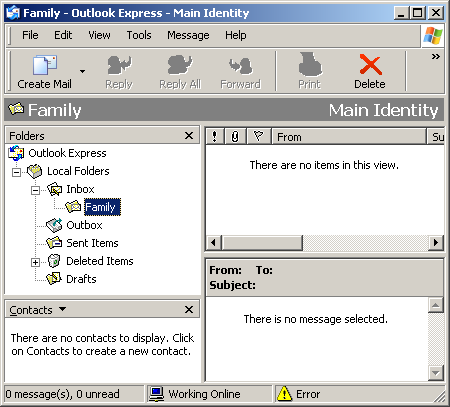This screenshot has height=407, width=450.
Task: Click the message list horizontal scrollbar thumb
Action: (262, 242)
